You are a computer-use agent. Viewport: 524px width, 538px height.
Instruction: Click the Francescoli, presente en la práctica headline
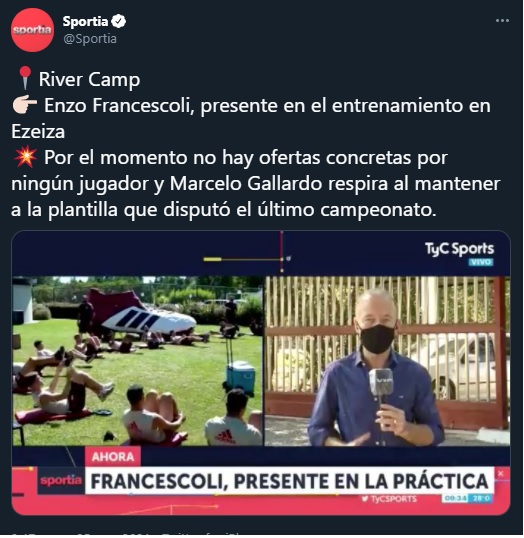coord(289,481)
